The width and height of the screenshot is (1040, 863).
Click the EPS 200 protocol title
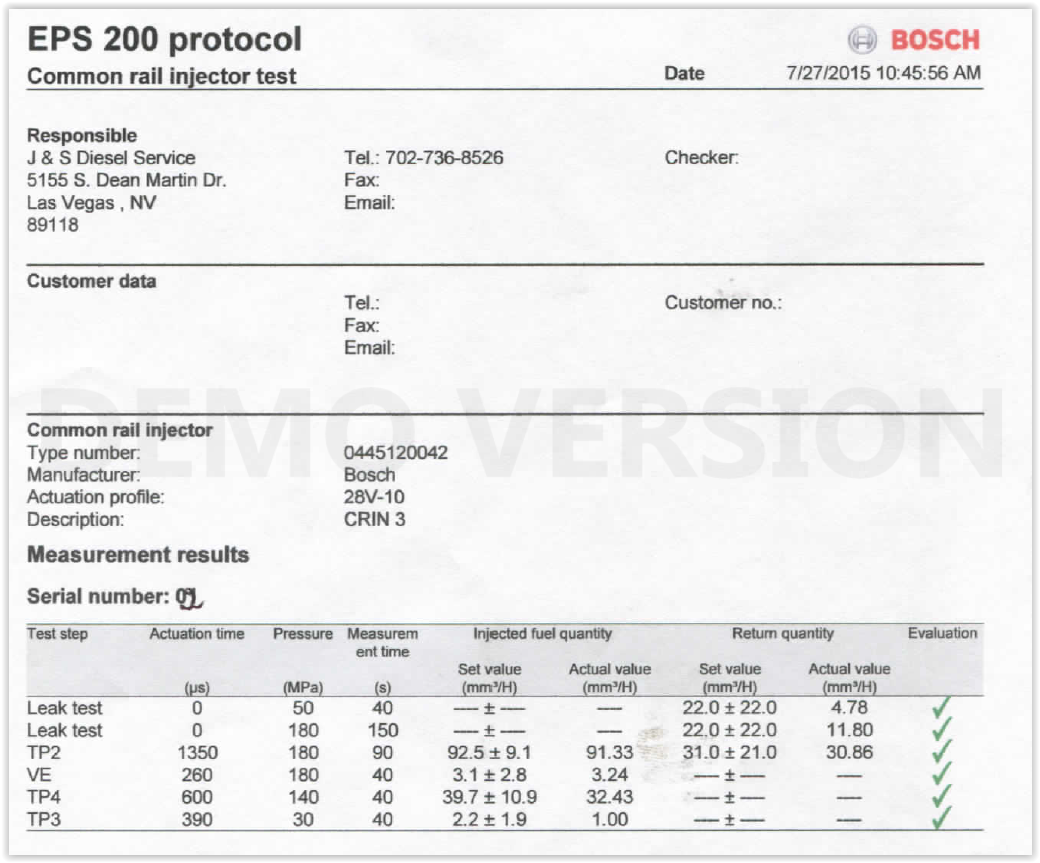[164, 40]
